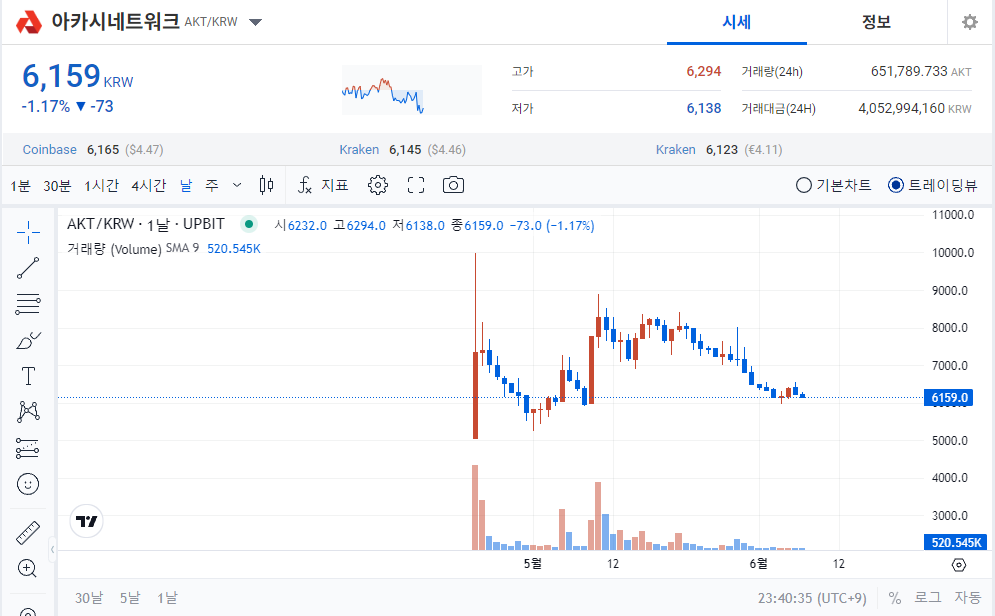This screenshot has width=995, height=616.
Task: Open the forecasting and position tools
Action: pyautogui.click(x=28, y=448)
